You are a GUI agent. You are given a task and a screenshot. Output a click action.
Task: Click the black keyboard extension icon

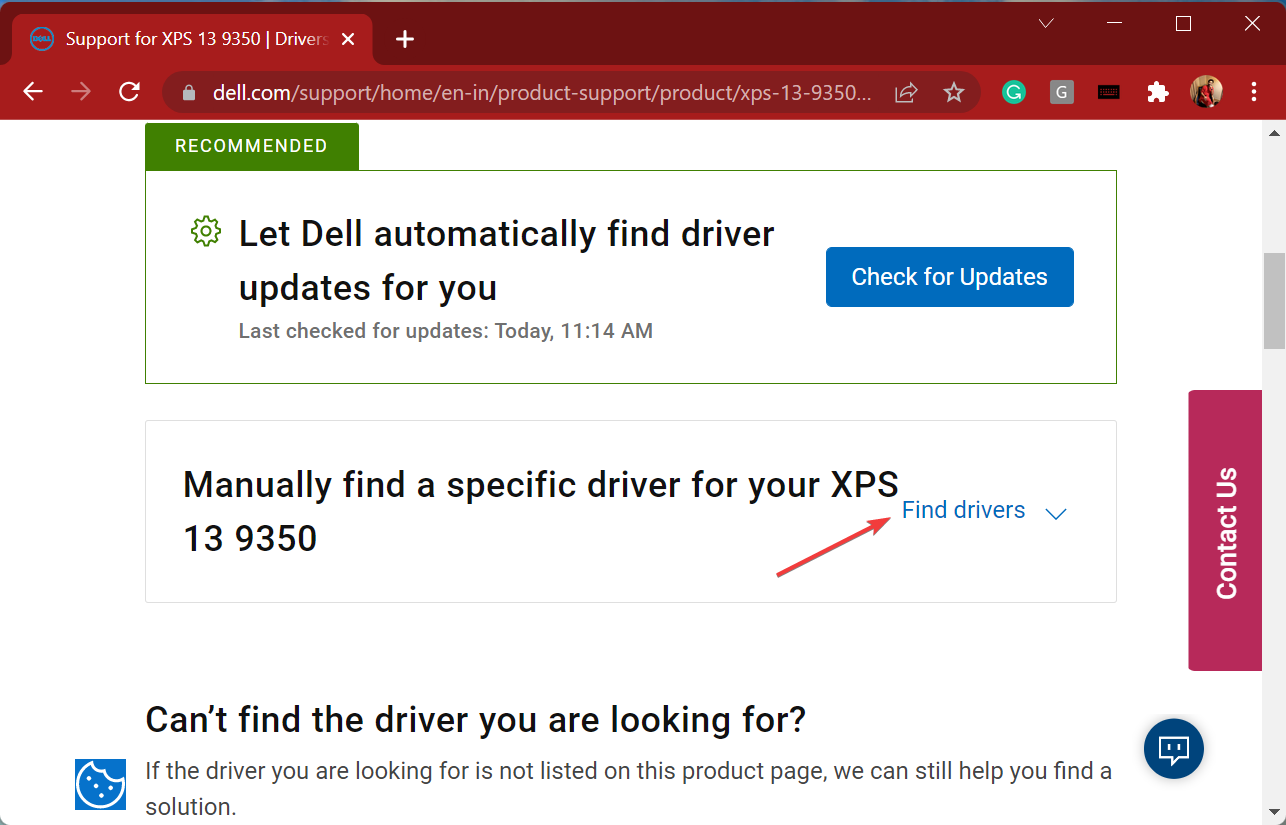(1109, 93)
